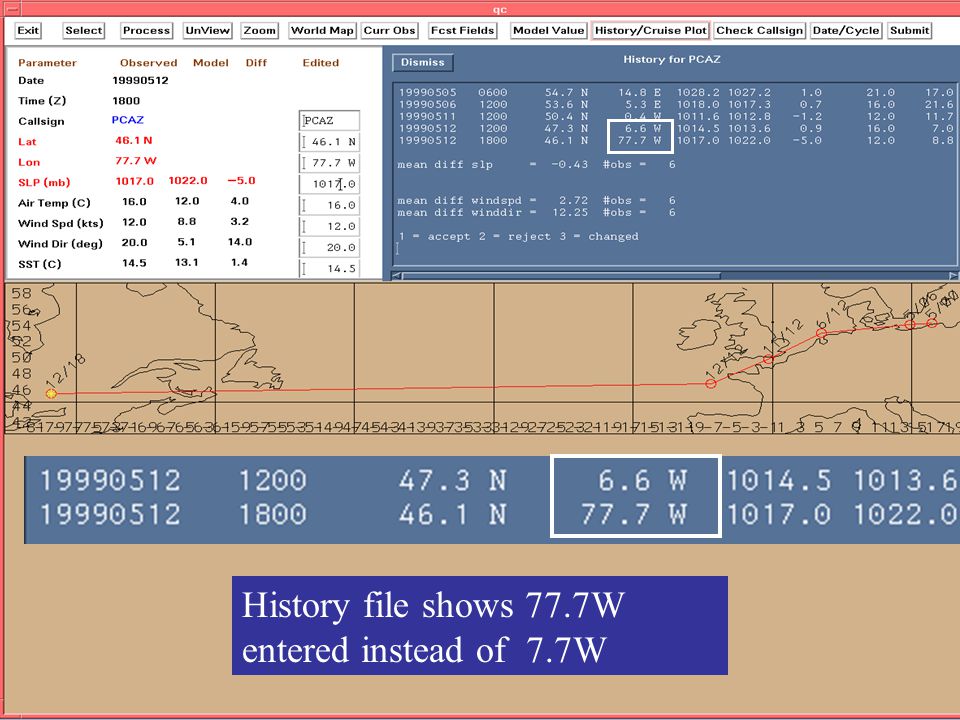The width and height of the screenshot is (960, 720).
Task: Activate the Zoom button
Action: [260, 31]
